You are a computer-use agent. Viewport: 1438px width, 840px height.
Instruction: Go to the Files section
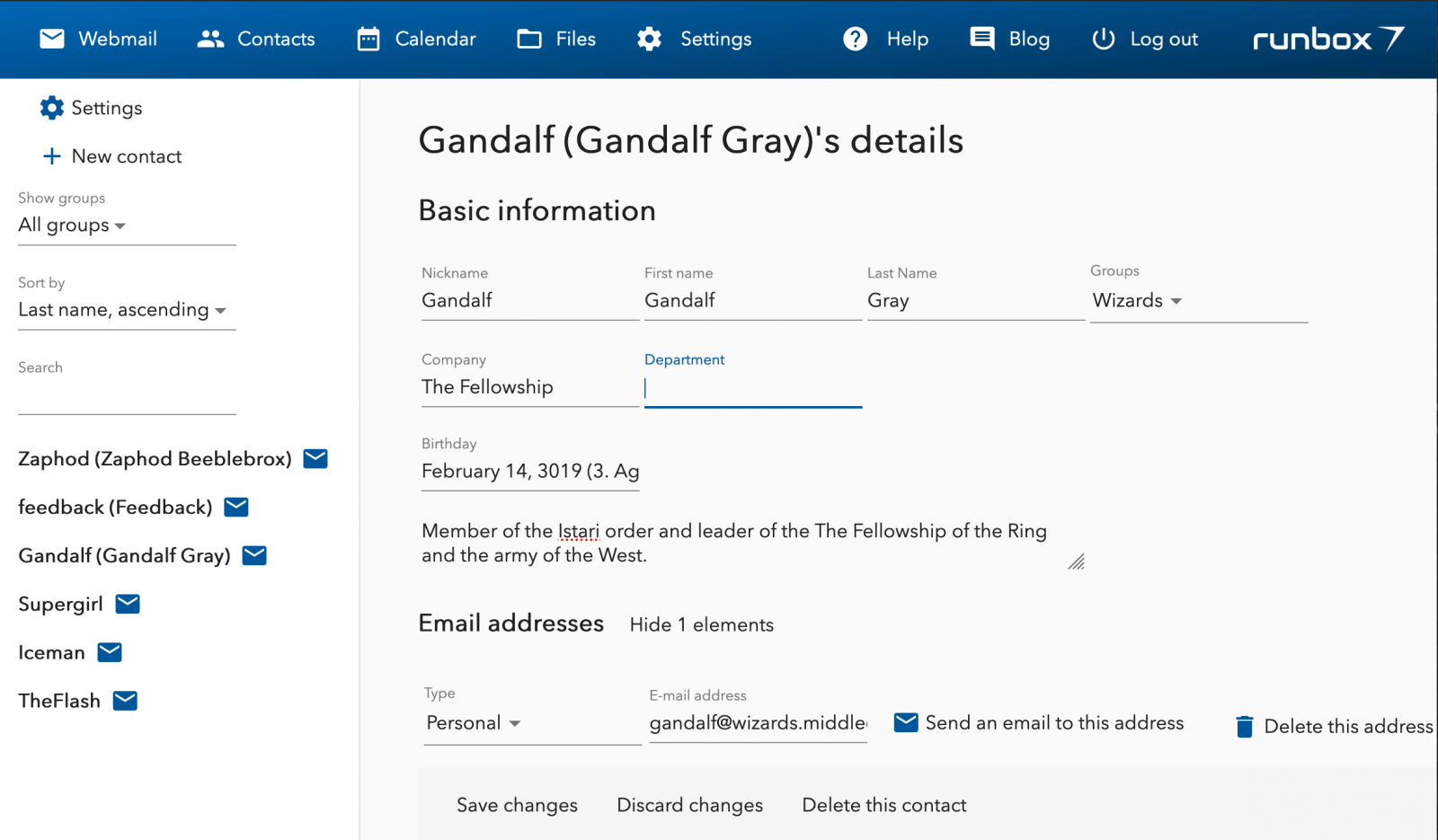pyautogui.click(x=556, y=39)
